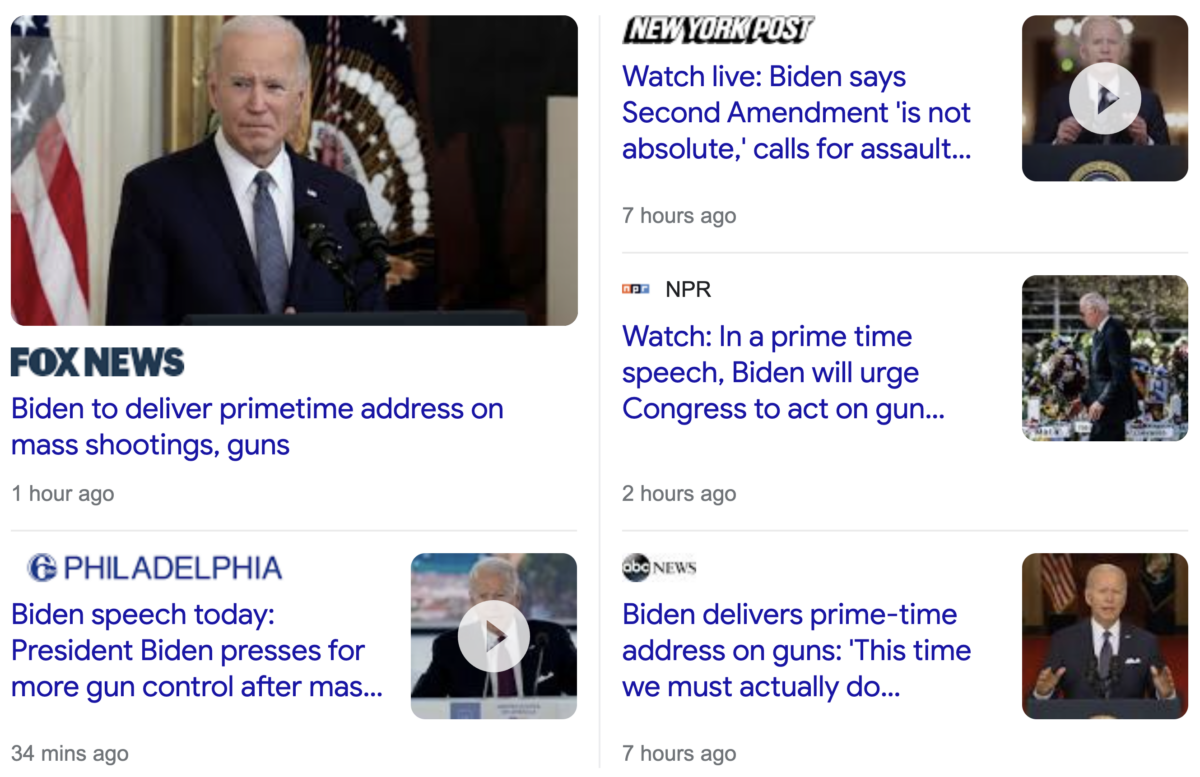Click the New York Post logo

(x=718, y=30)
